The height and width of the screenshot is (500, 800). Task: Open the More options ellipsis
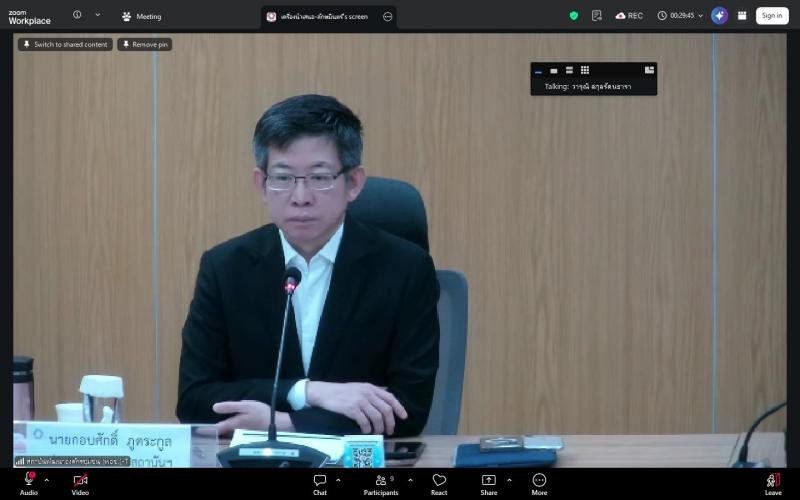point(539,484)
